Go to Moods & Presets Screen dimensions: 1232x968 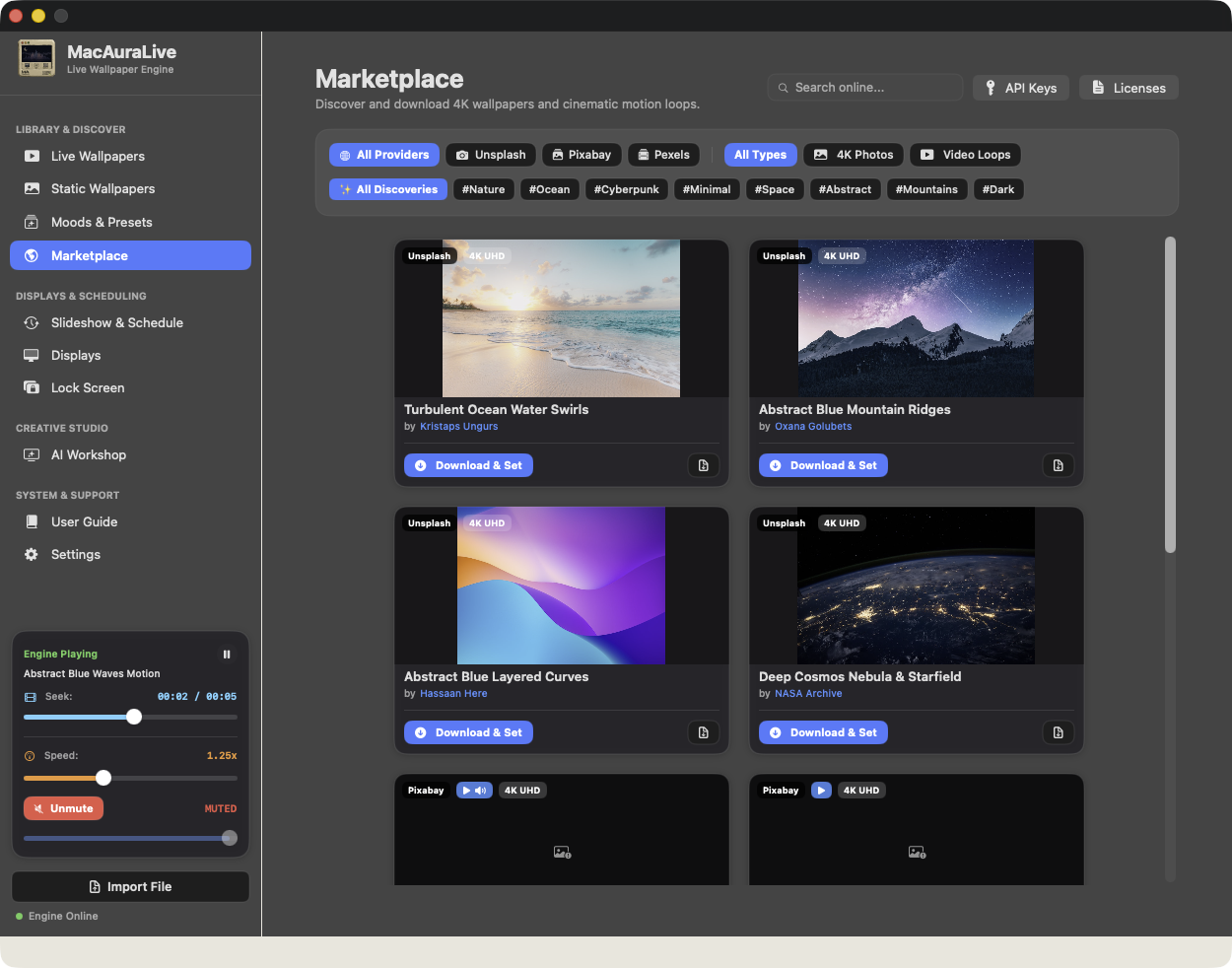[130, 222]
